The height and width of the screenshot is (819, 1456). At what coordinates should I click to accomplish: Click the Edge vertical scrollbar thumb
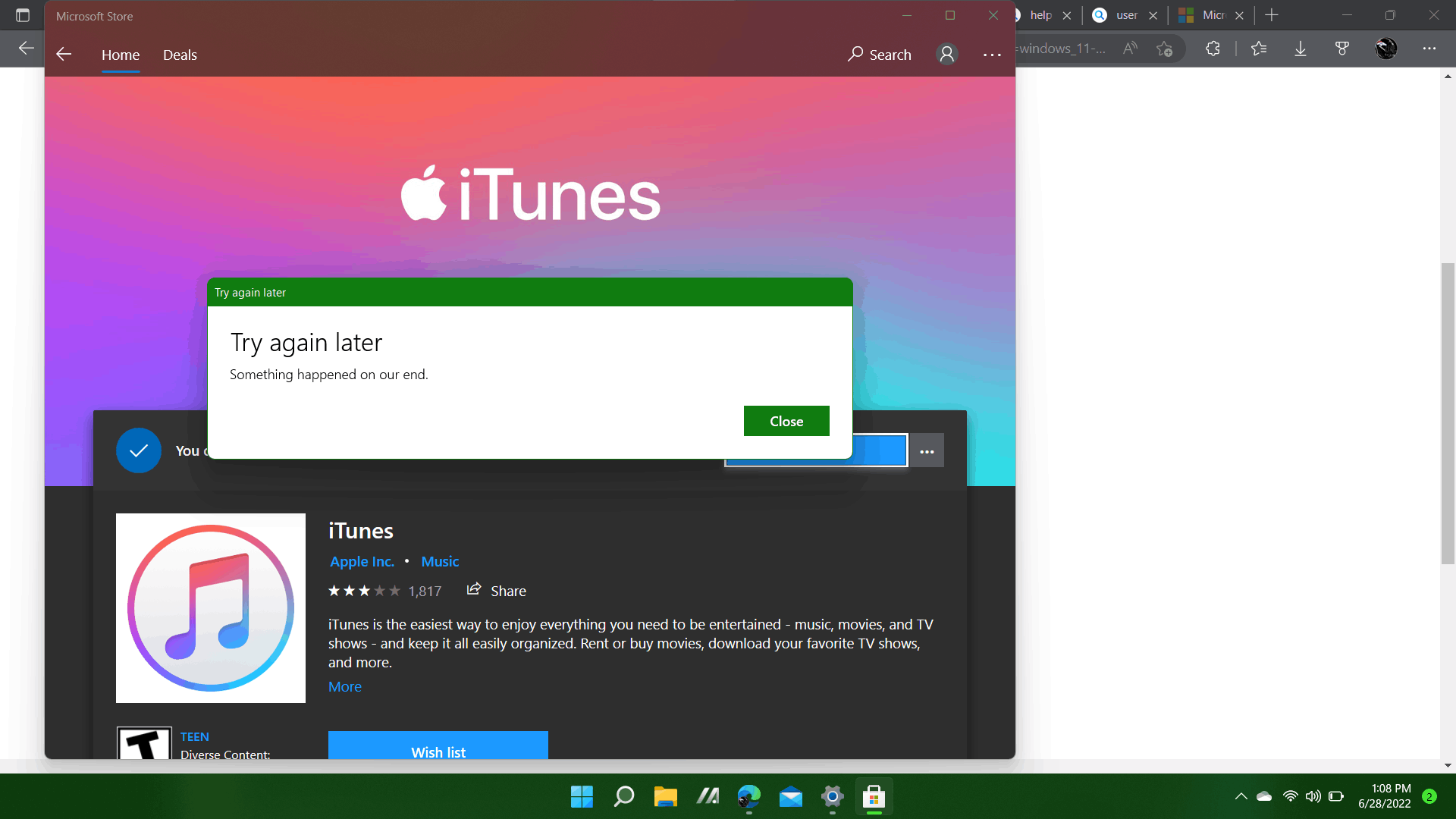pos(1448,414)
